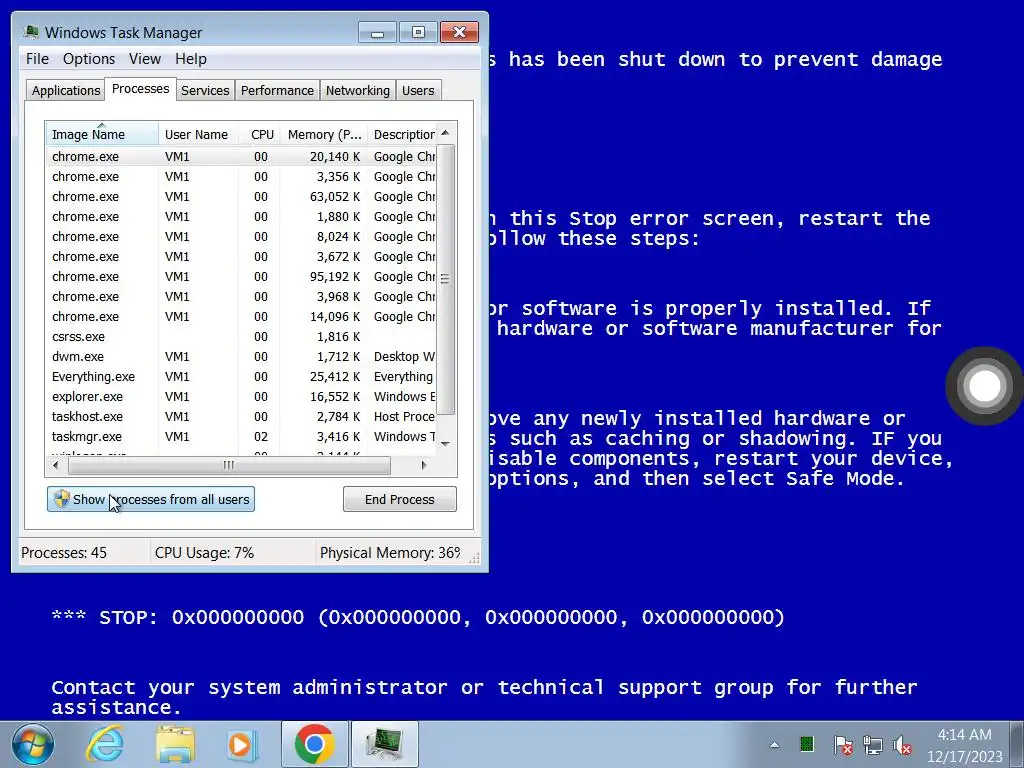This screenshot has width=1024, height=768.
Task: Click the muted volume speaker tray icon
Action: tap(903, 745)
